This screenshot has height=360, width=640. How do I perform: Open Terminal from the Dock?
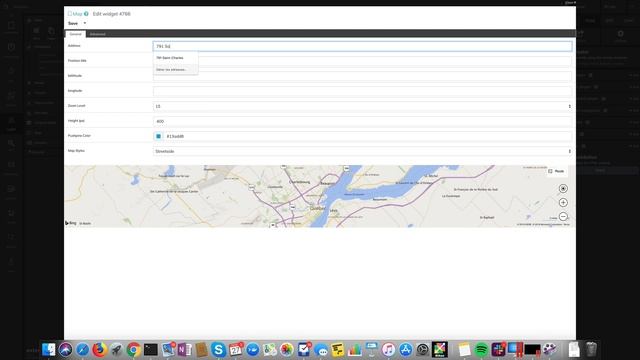pos(151,349)
